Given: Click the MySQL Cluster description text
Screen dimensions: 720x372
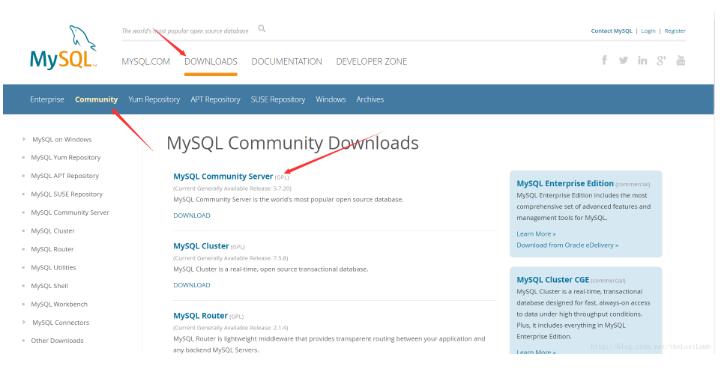Looking at the screenshot, I should [x=270, y=269].
